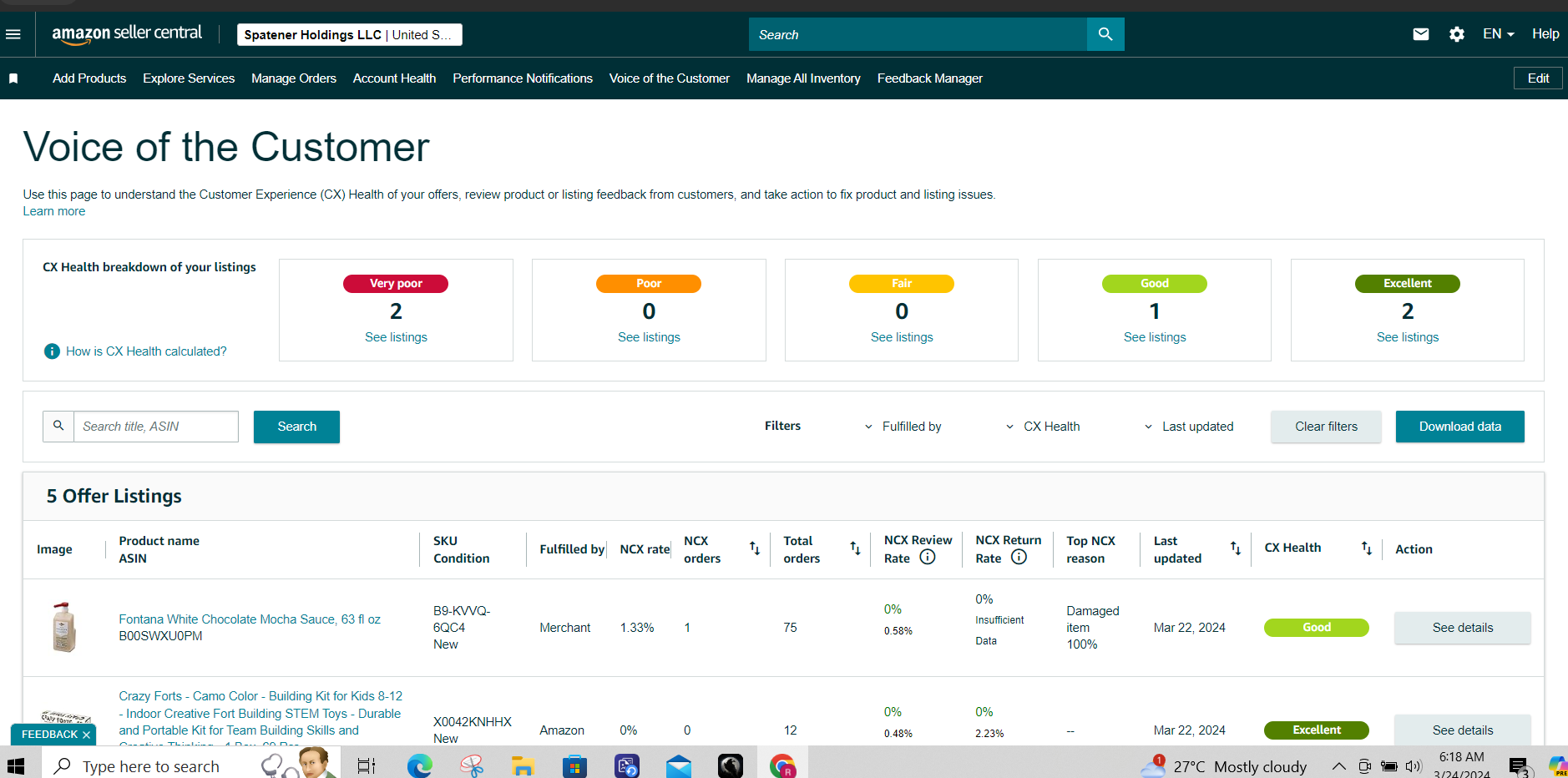1568x778 pixels.
Task: Open the settings gear icon
Action: coord(1457,34)
